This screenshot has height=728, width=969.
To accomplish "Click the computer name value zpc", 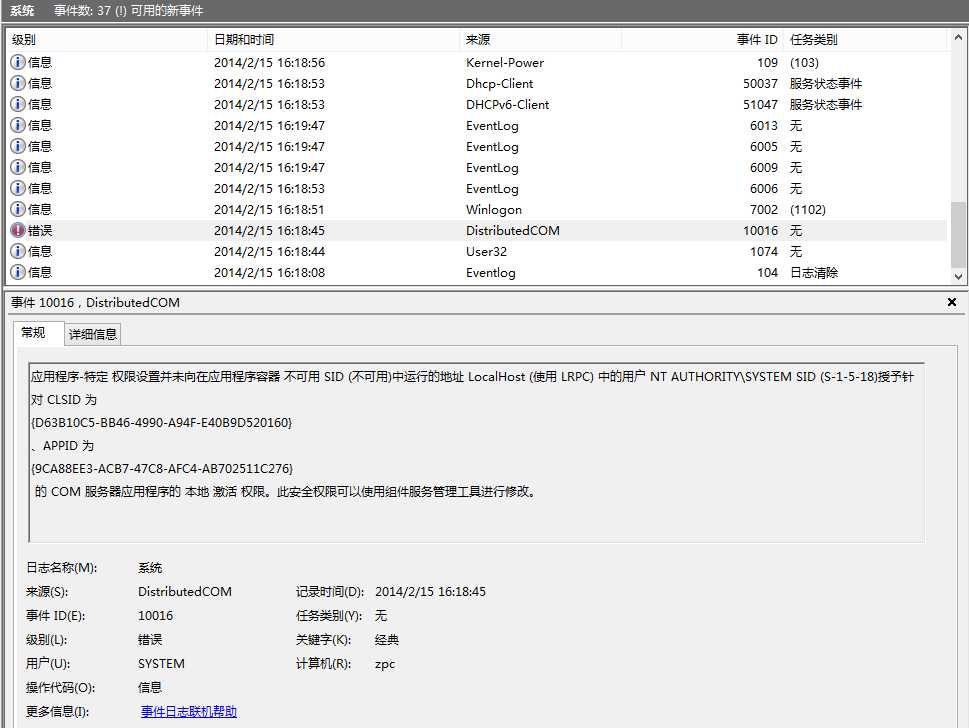I will tap(384, 664).
